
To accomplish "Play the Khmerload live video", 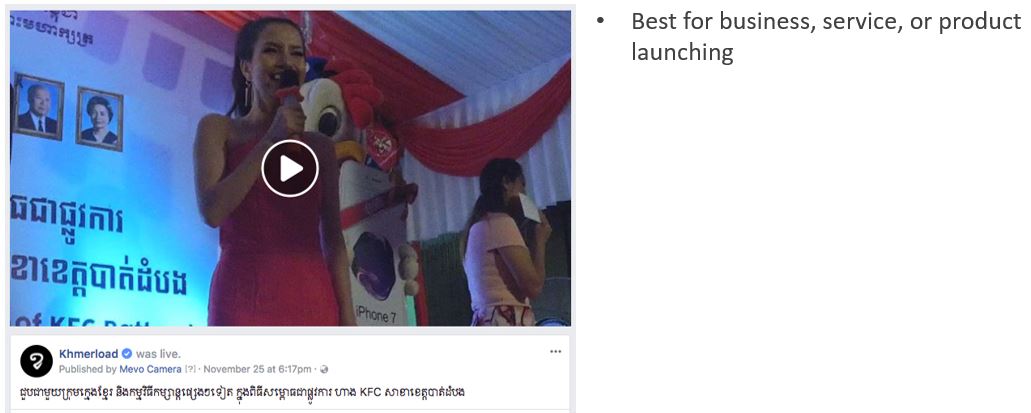I will pyautogui.click(x=290, y=168).
